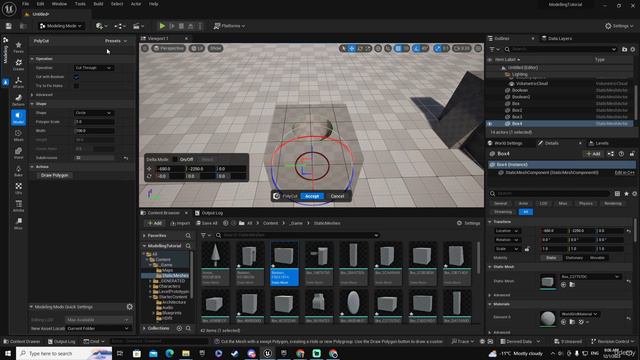Open the Presets dropdown
Viewport: 640px width, 360px height.
(116, 41)
